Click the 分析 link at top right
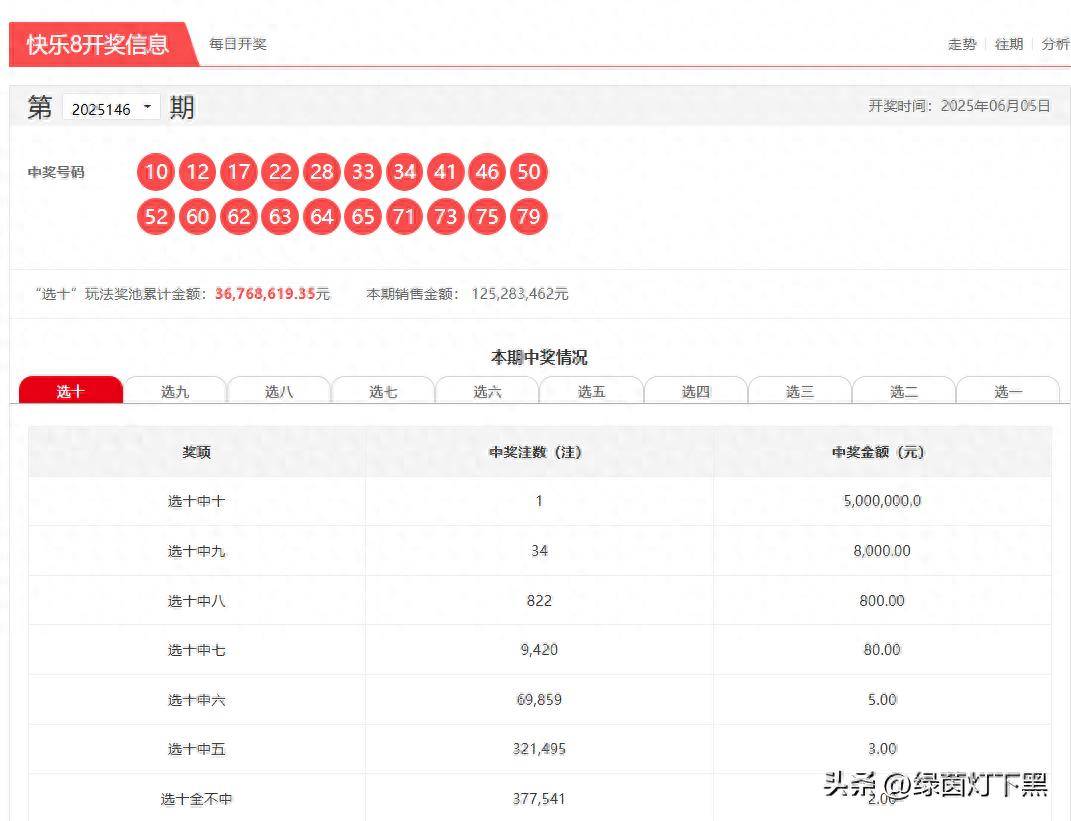Screen dimensions: 1071x821 (1054, 44)
